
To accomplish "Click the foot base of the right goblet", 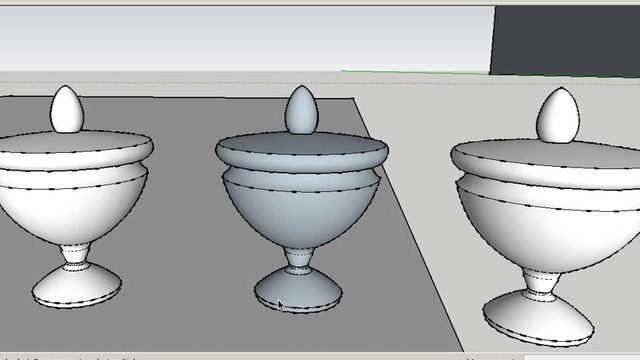I will 538,318.
